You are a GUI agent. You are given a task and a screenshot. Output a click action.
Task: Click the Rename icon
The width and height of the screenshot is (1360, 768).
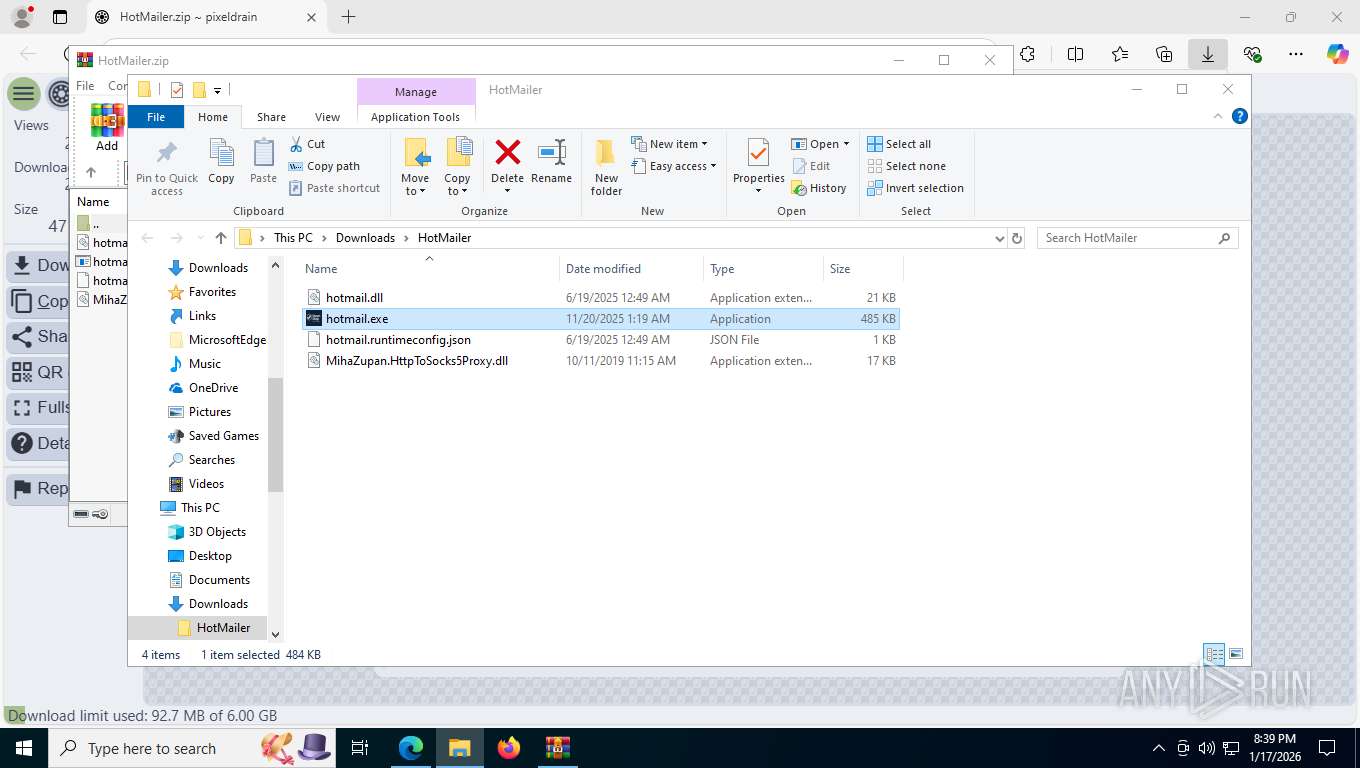pos(552,153)
